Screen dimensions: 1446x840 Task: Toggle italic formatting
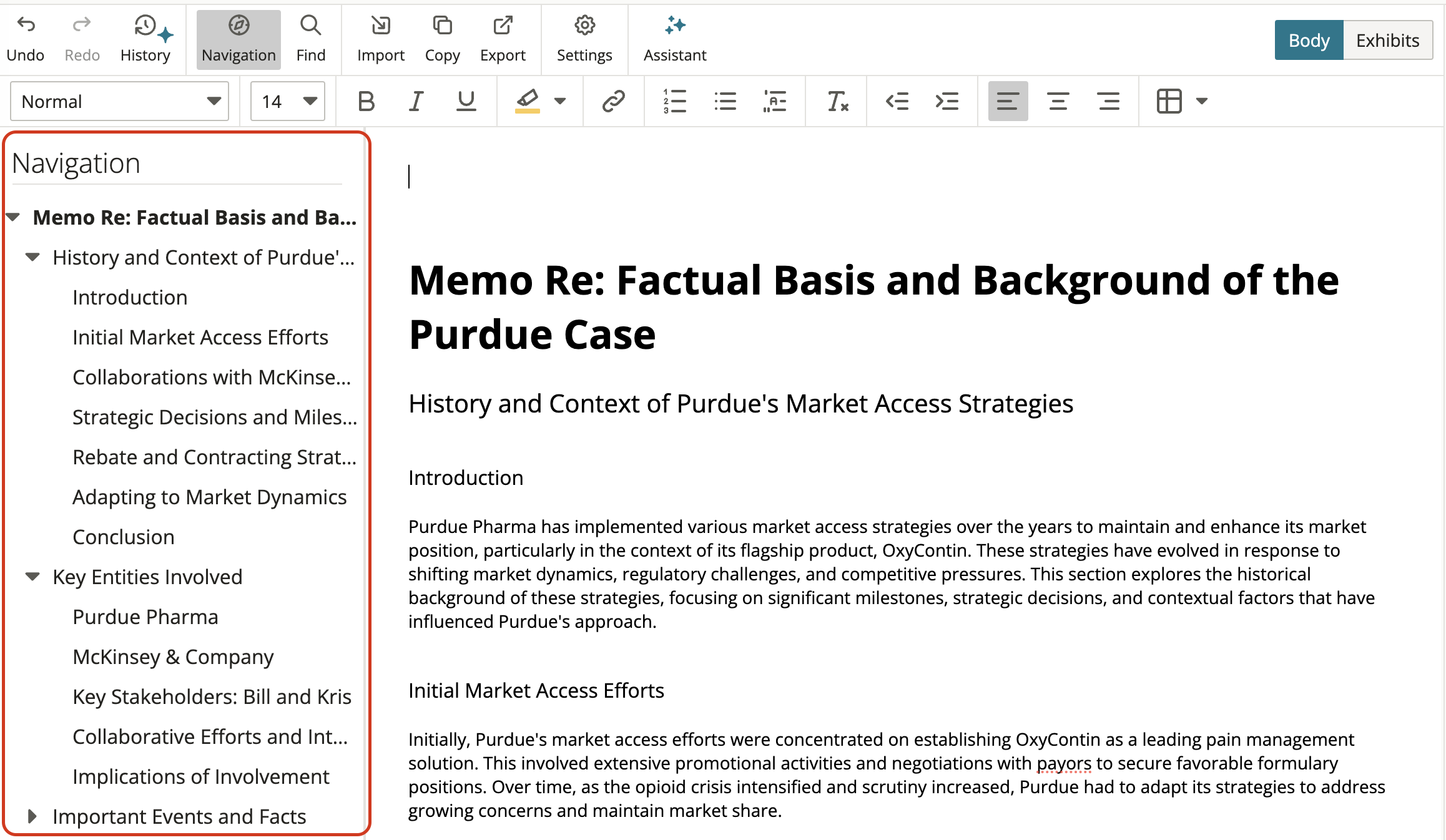point(416,101)
